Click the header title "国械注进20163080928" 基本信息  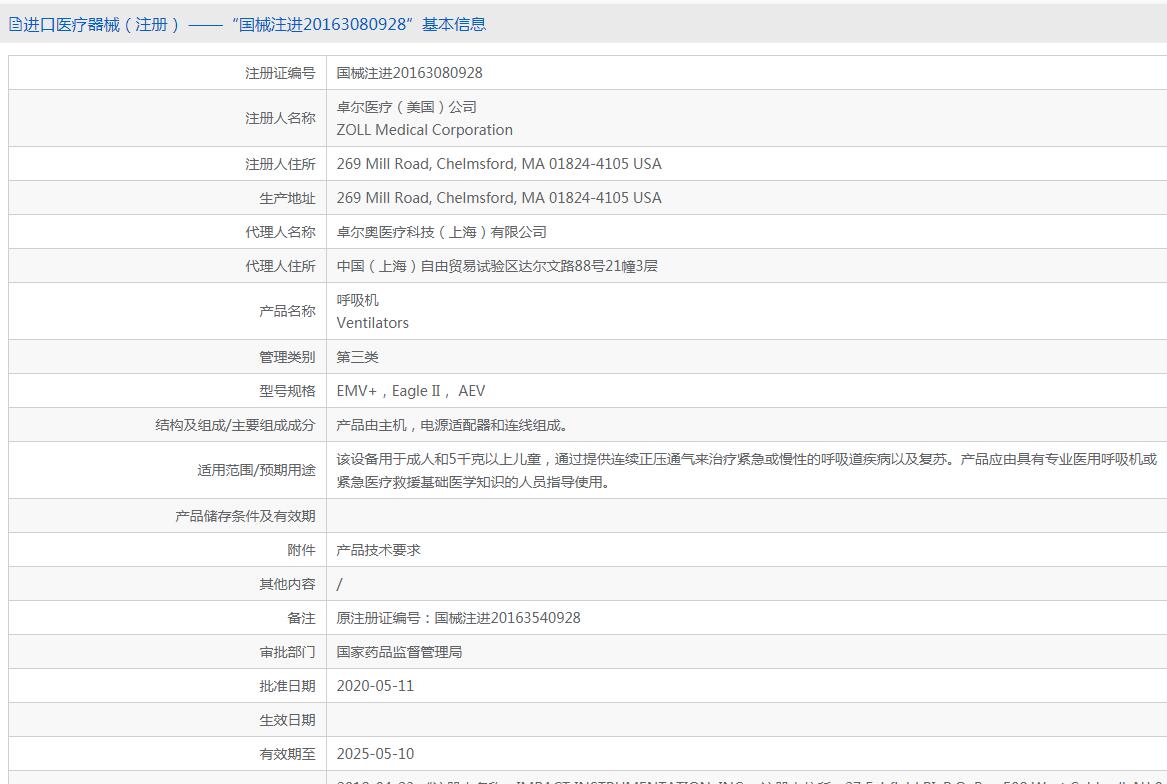(x=359, y=25)
